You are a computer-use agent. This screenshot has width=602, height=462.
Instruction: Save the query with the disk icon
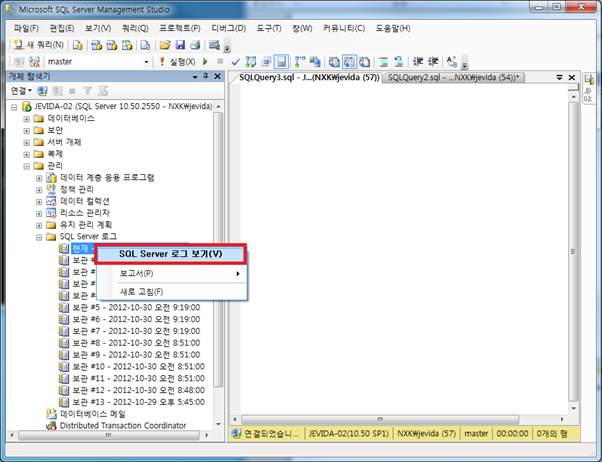coord(180,45)
